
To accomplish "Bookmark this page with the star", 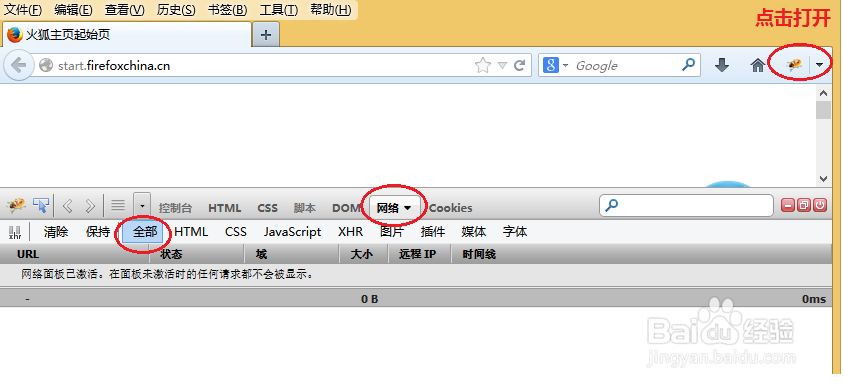I will tap(483, 66).
